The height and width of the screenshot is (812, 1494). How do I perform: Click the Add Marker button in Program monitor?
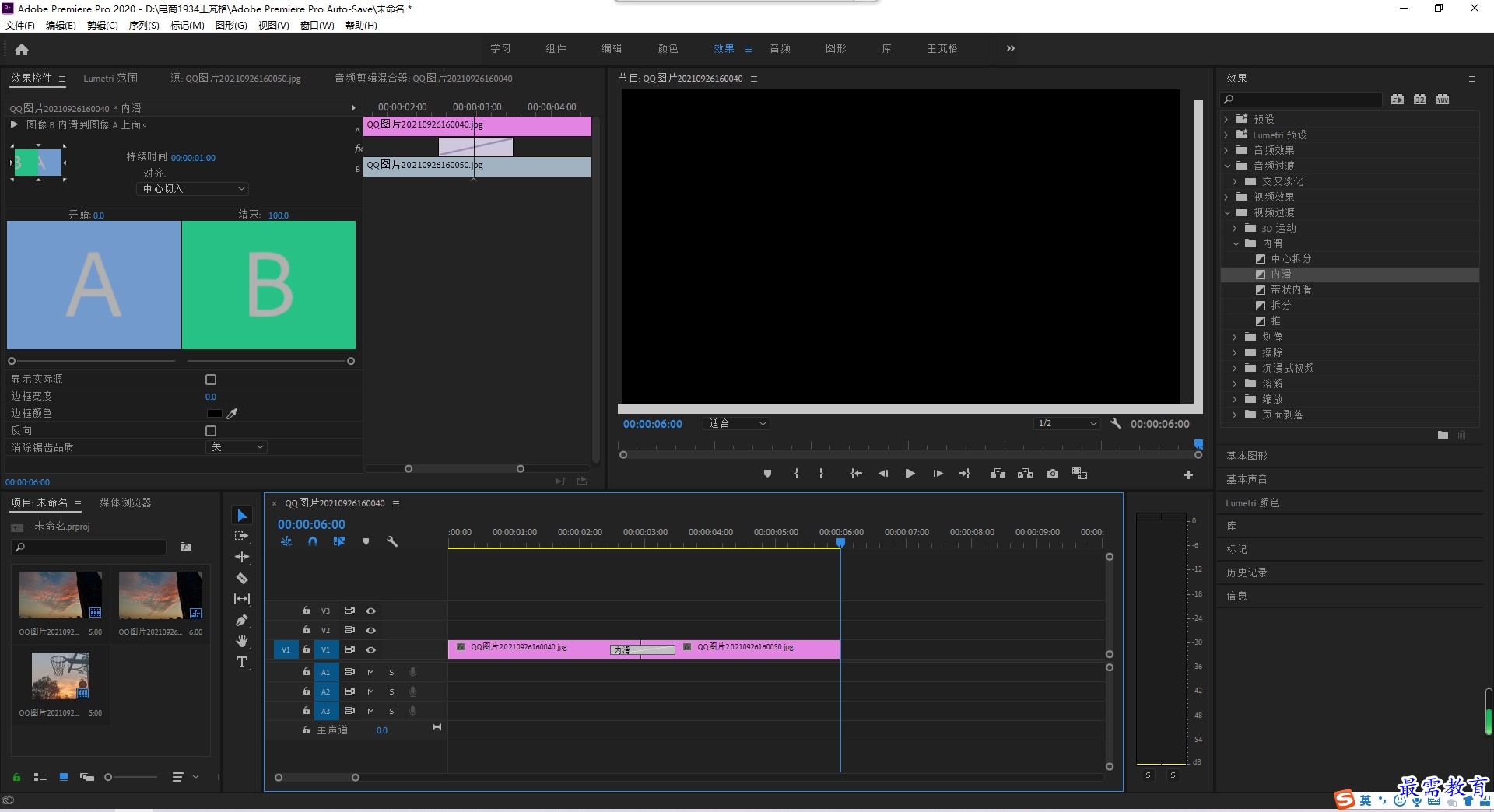coord(767,474)
